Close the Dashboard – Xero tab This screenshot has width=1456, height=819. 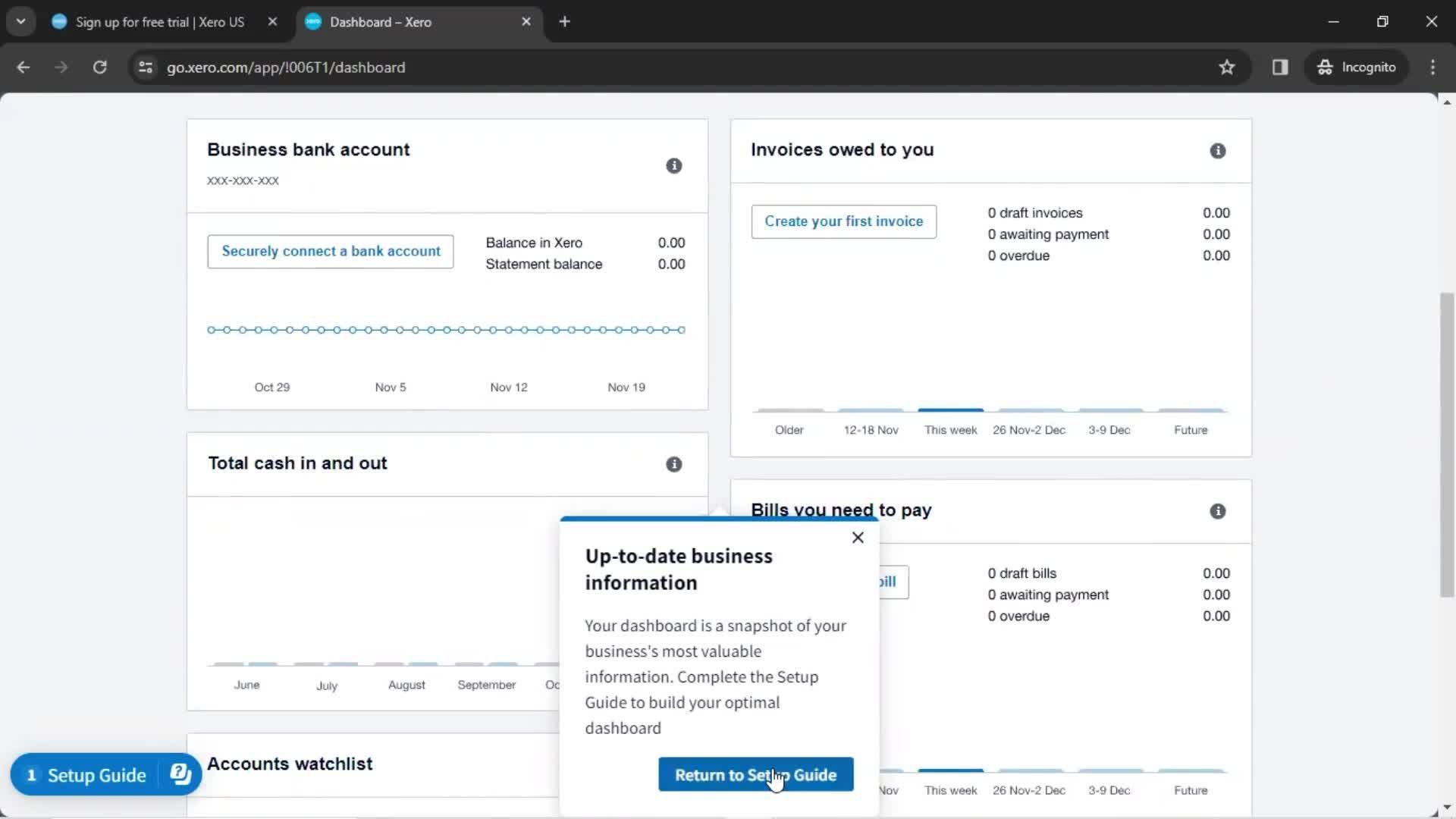[526, 22]
